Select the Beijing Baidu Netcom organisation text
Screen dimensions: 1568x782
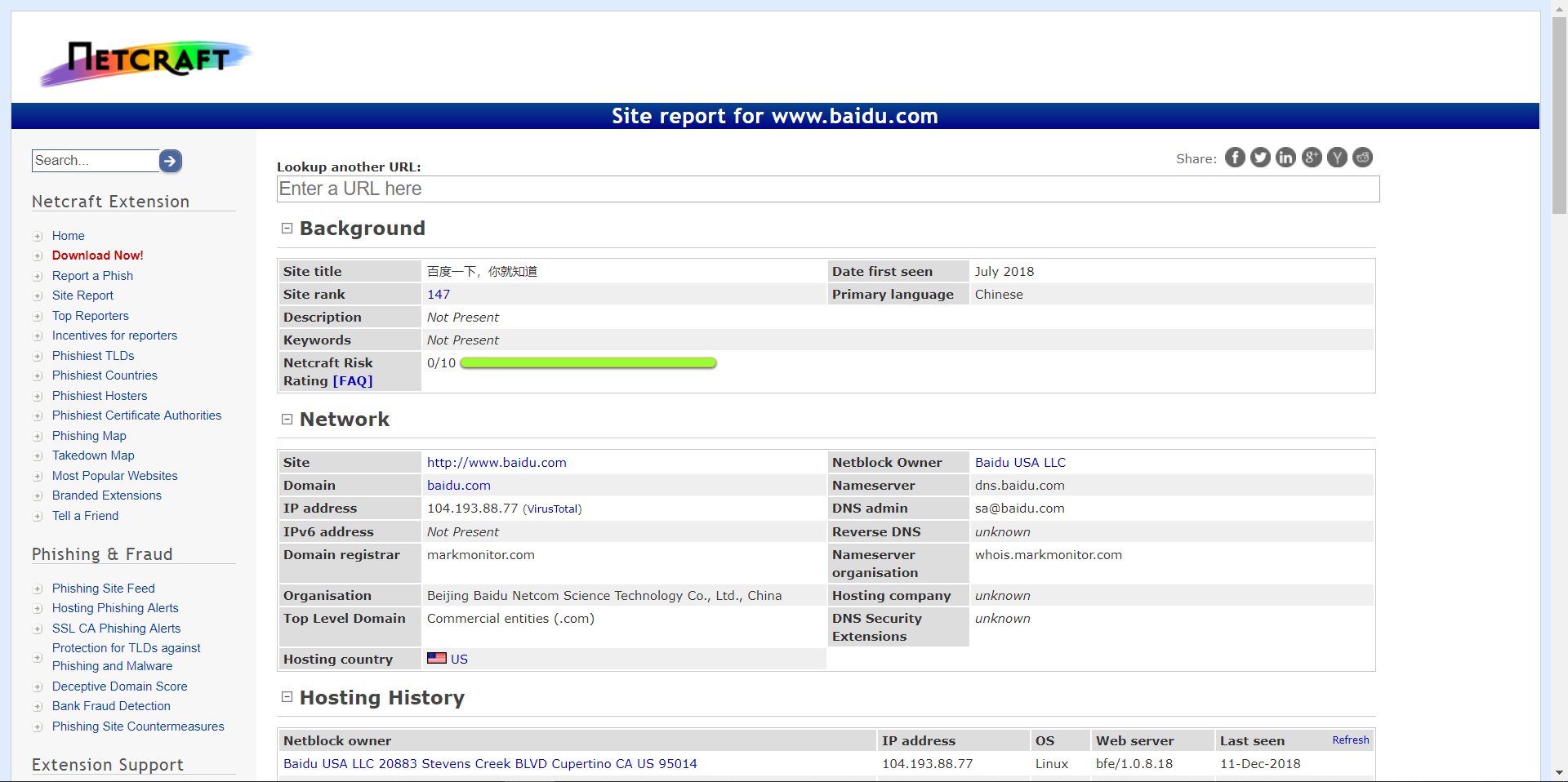click(604, 596)
